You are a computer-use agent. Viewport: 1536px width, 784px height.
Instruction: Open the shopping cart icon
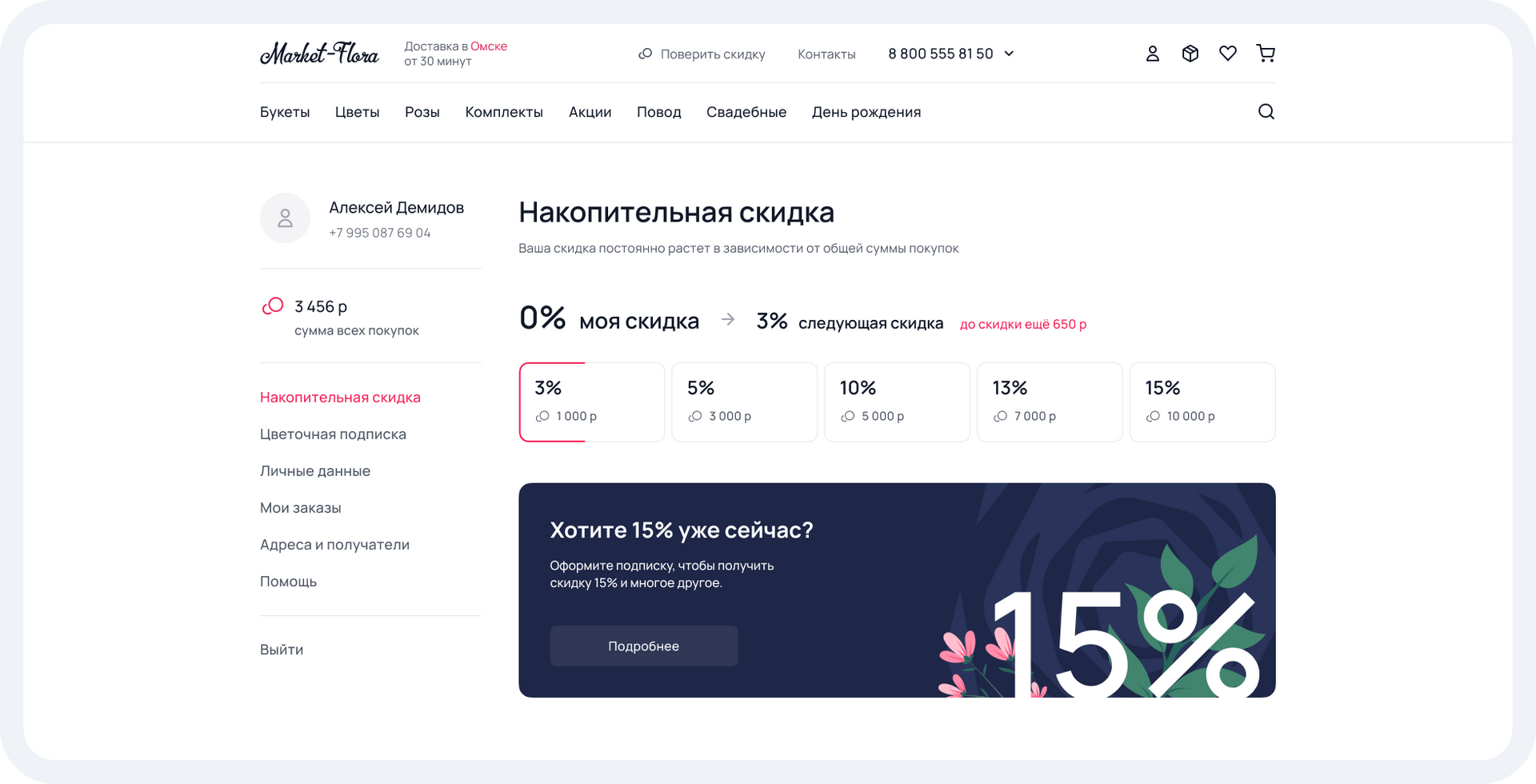(1266, 54)
